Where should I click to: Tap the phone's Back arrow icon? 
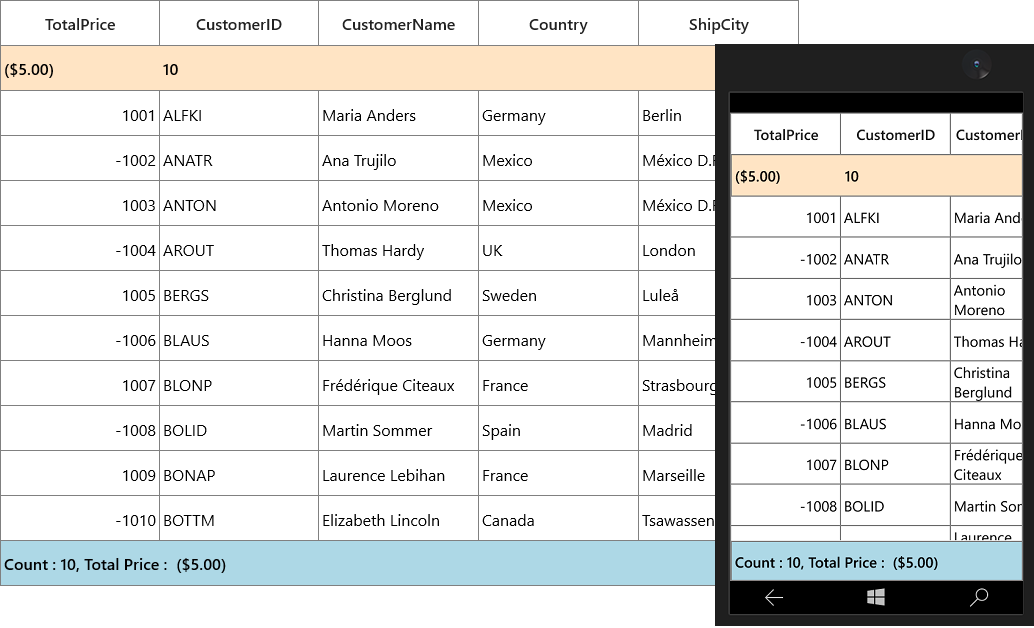coord(774,598)
